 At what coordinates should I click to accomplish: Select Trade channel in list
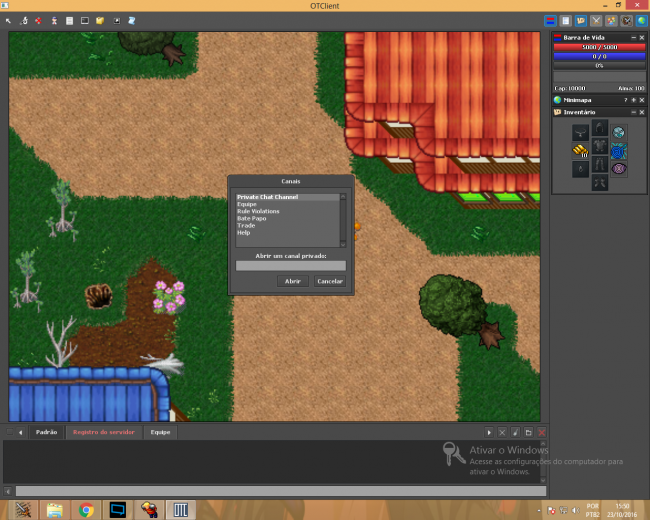click(x=288, y=226)
